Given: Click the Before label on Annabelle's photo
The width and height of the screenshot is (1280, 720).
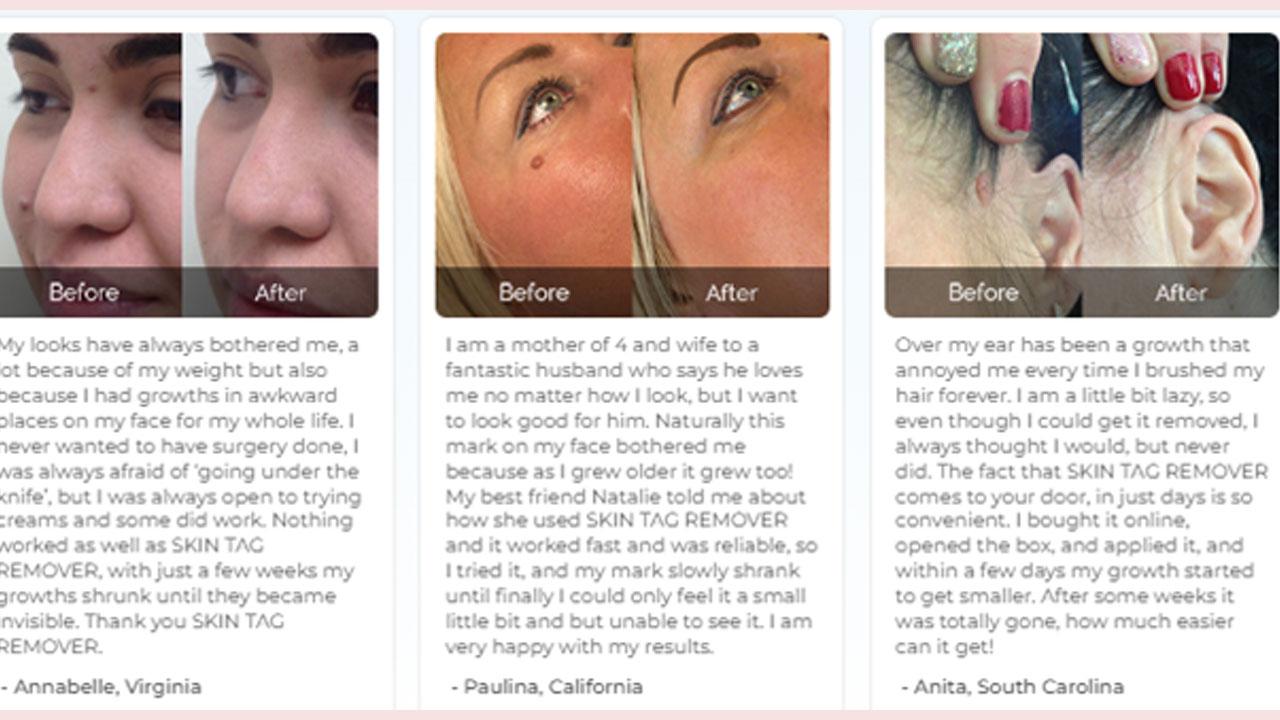Looking at the screenshot, I should pyautogui.click(x=84, y=293).
